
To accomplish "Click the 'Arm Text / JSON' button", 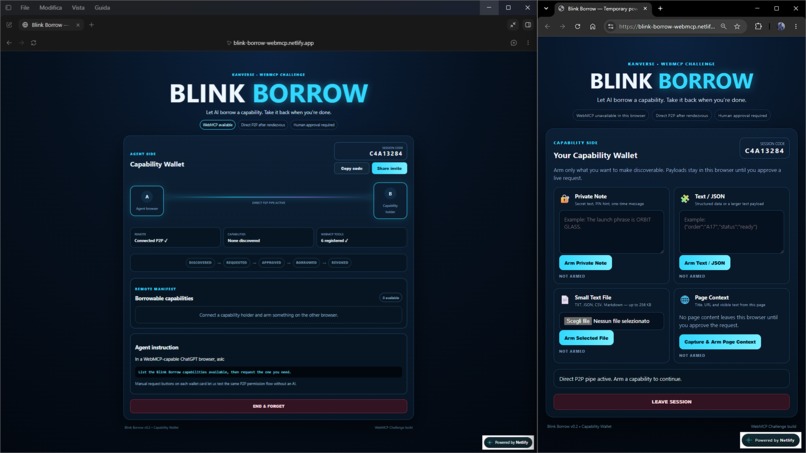I will click(704, 263).
